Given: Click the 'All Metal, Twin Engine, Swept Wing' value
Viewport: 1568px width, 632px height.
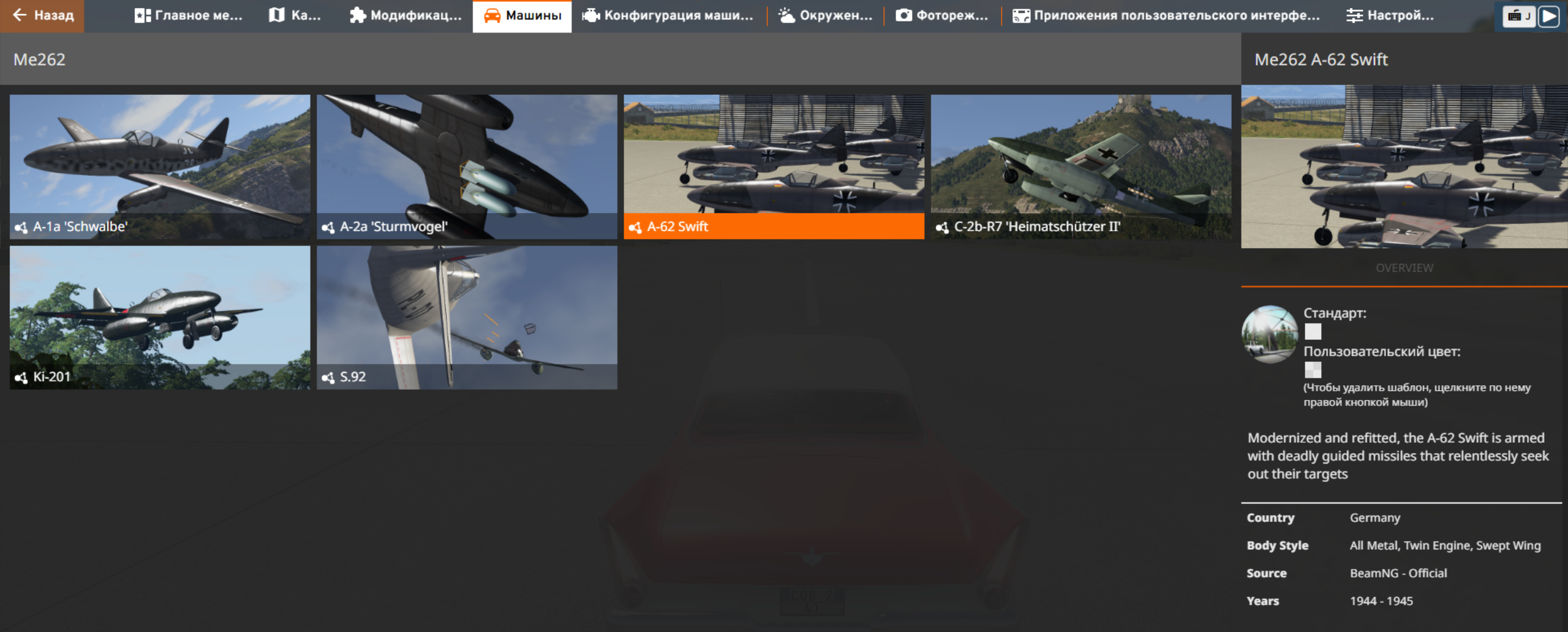Looking at the screenshot, I should [1445, 545].
